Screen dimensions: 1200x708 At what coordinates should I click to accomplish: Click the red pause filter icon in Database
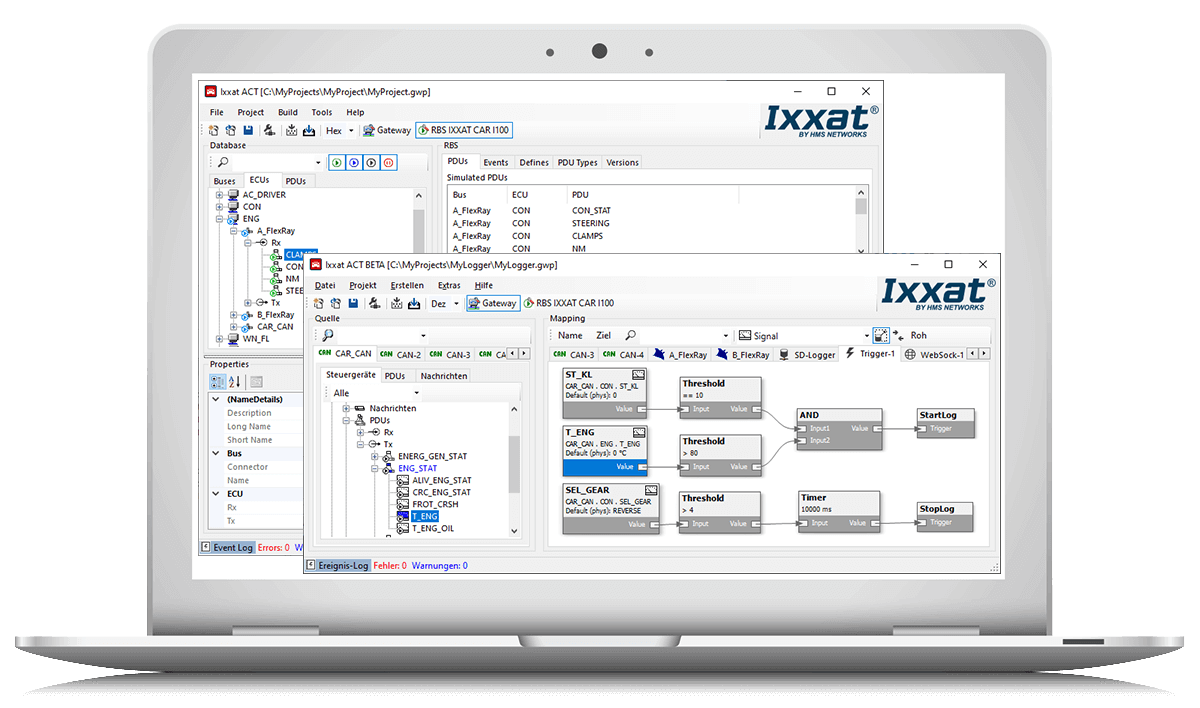pyautogui.click(x=389, y=162)
